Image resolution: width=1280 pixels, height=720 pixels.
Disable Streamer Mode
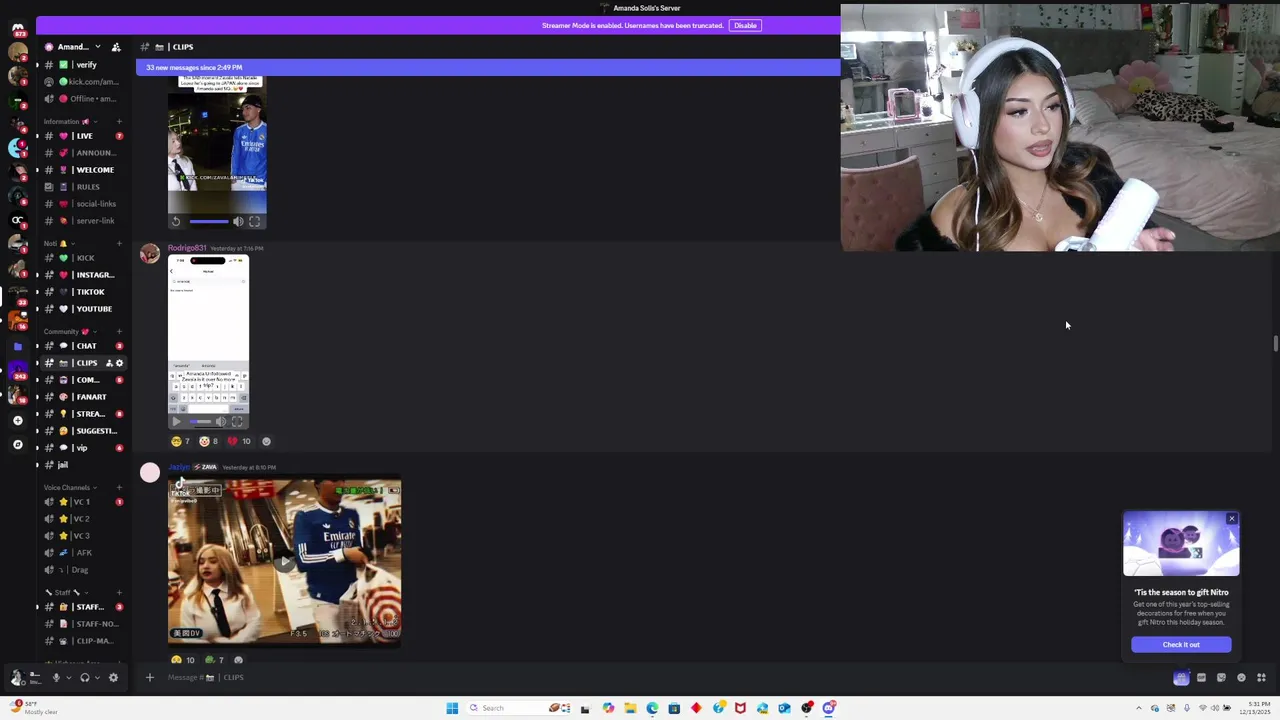(x=745, y=25)
